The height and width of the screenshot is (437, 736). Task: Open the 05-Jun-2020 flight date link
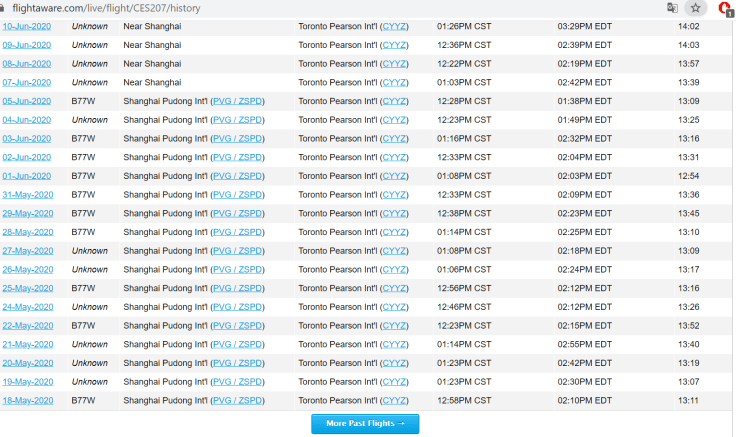pos(27,101)
